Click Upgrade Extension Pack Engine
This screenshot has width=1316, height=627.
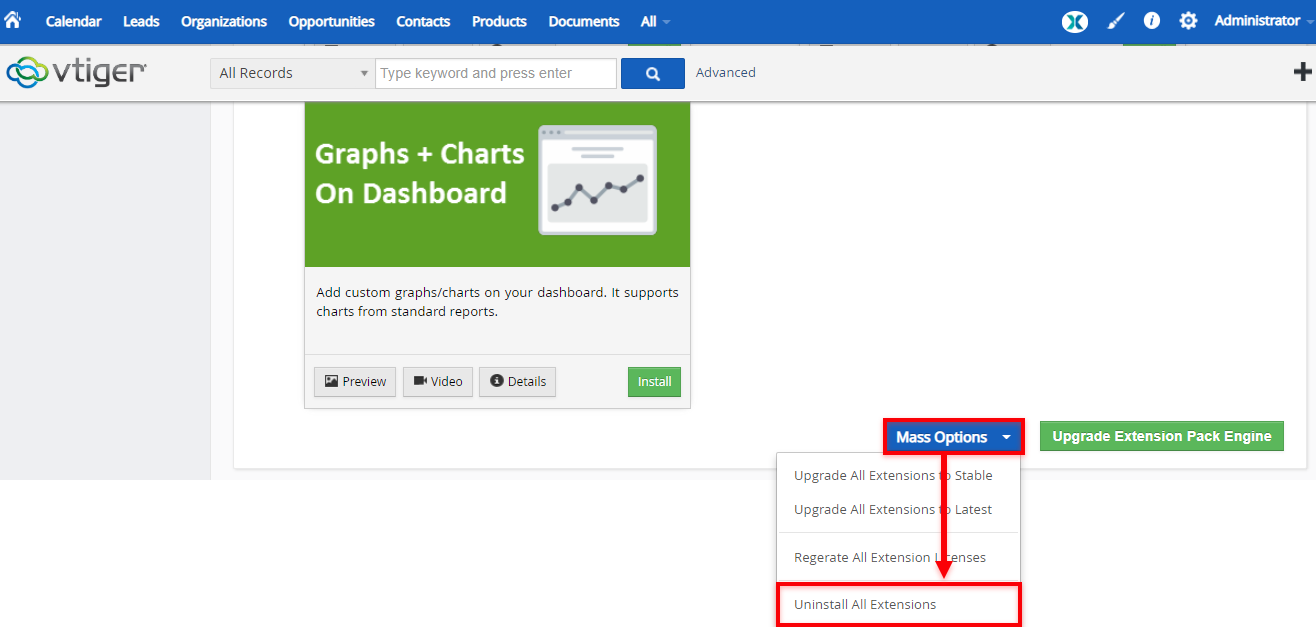tap(1162, 436)
